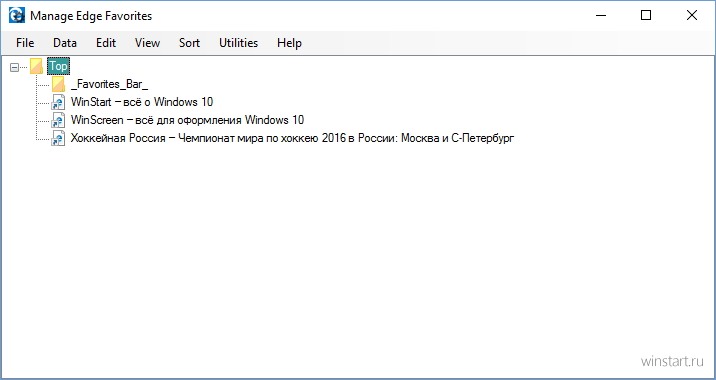Click the WinScreen favorite shortcut icon

(58, 120)
